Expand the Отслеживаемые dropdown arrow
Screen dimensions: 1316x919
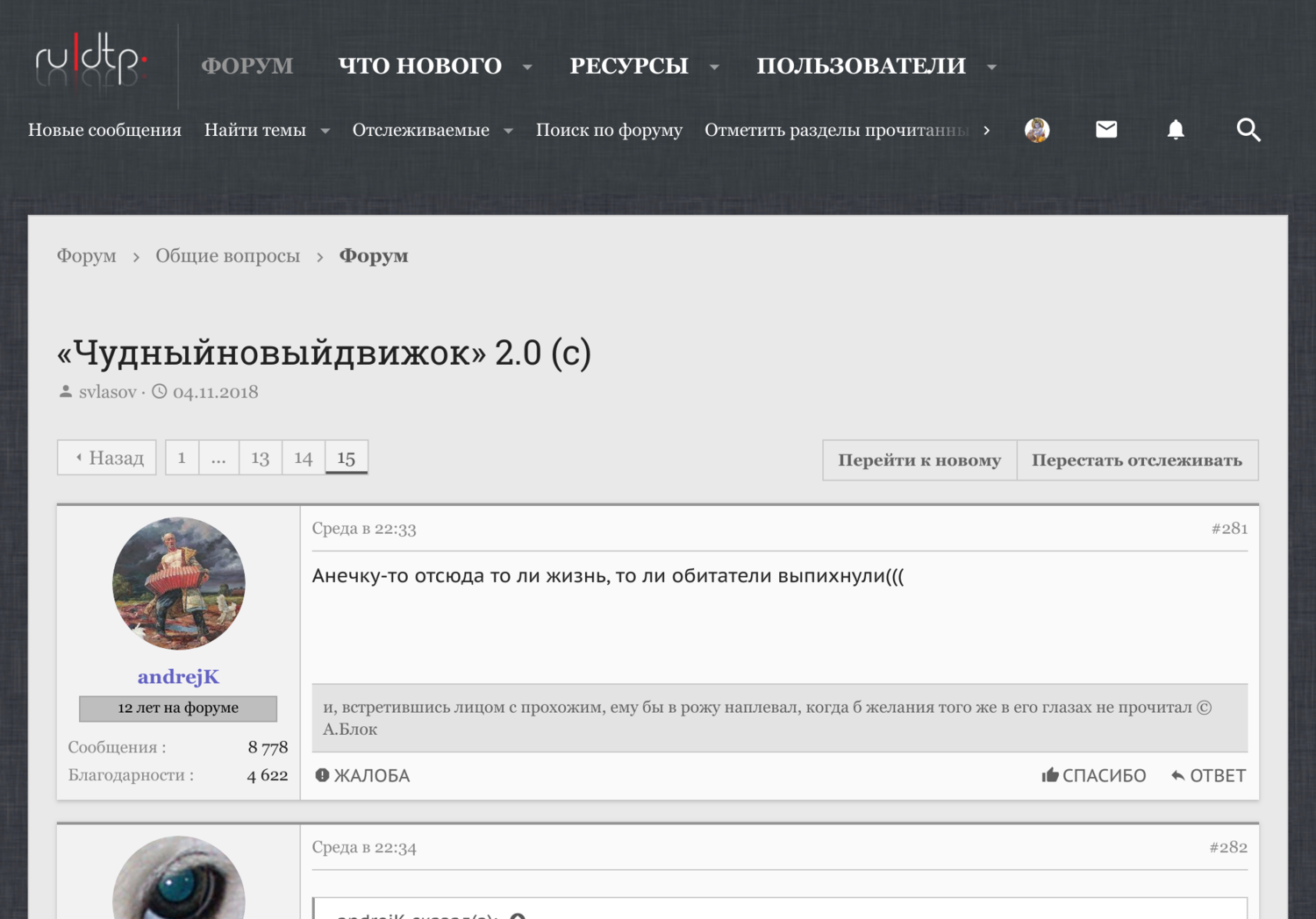point(508,131)
